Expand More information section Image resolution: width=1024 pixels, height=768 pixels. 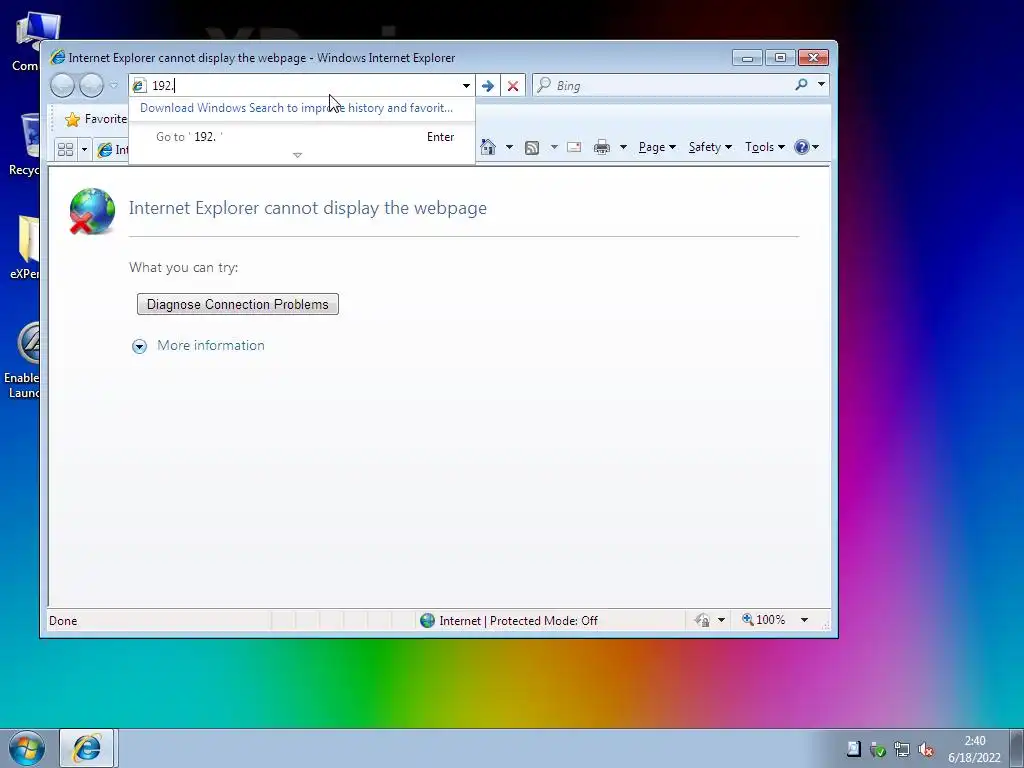pyautogui.click(x=139, y=346)
